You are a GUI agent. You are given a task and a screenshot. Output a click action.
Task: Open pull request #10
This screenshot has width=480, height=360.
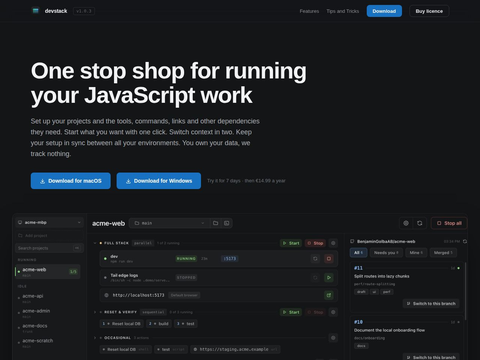click(x=406, y=338)
